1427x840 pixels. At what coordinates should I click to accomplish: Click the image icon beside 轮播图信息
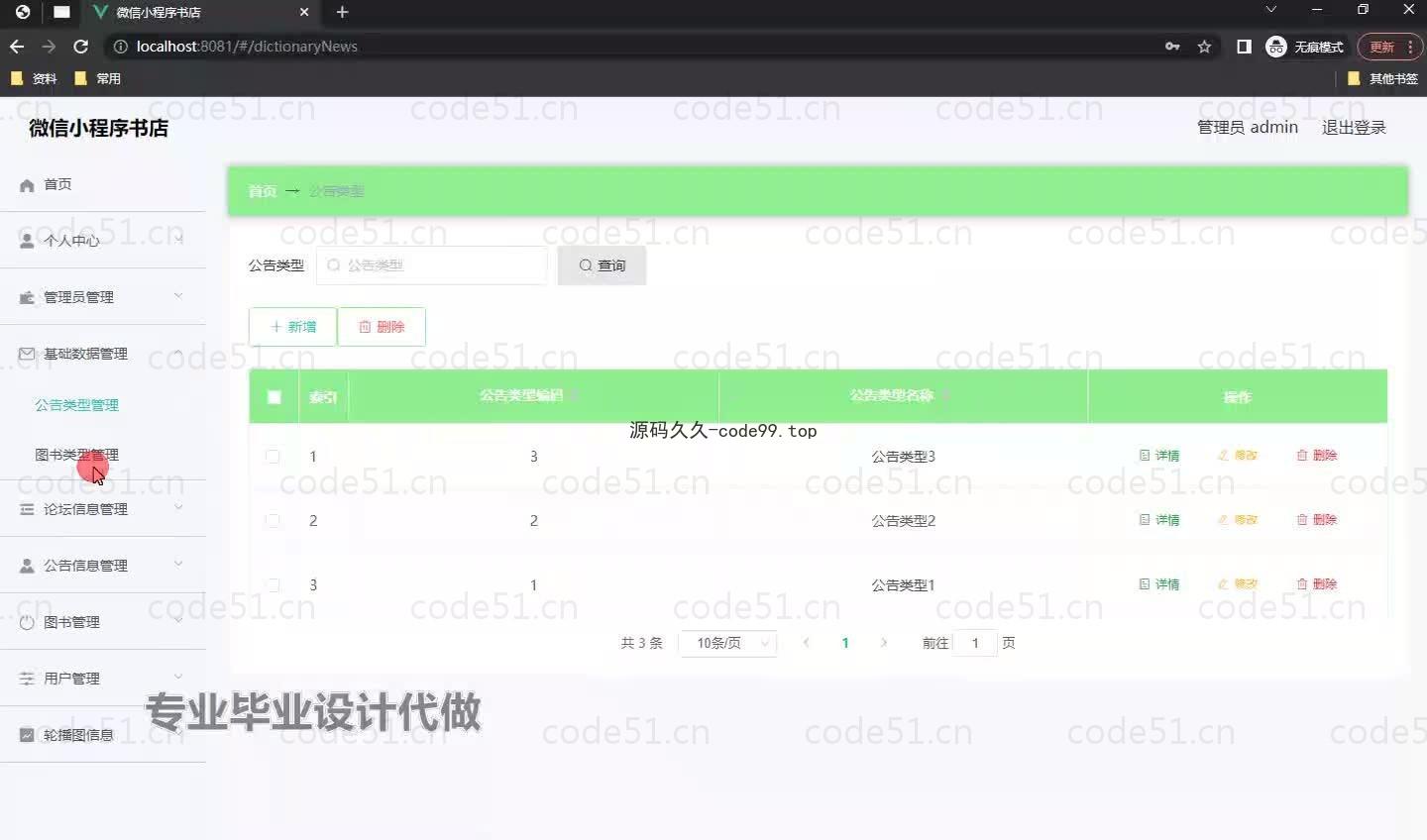tap(27, 735)
